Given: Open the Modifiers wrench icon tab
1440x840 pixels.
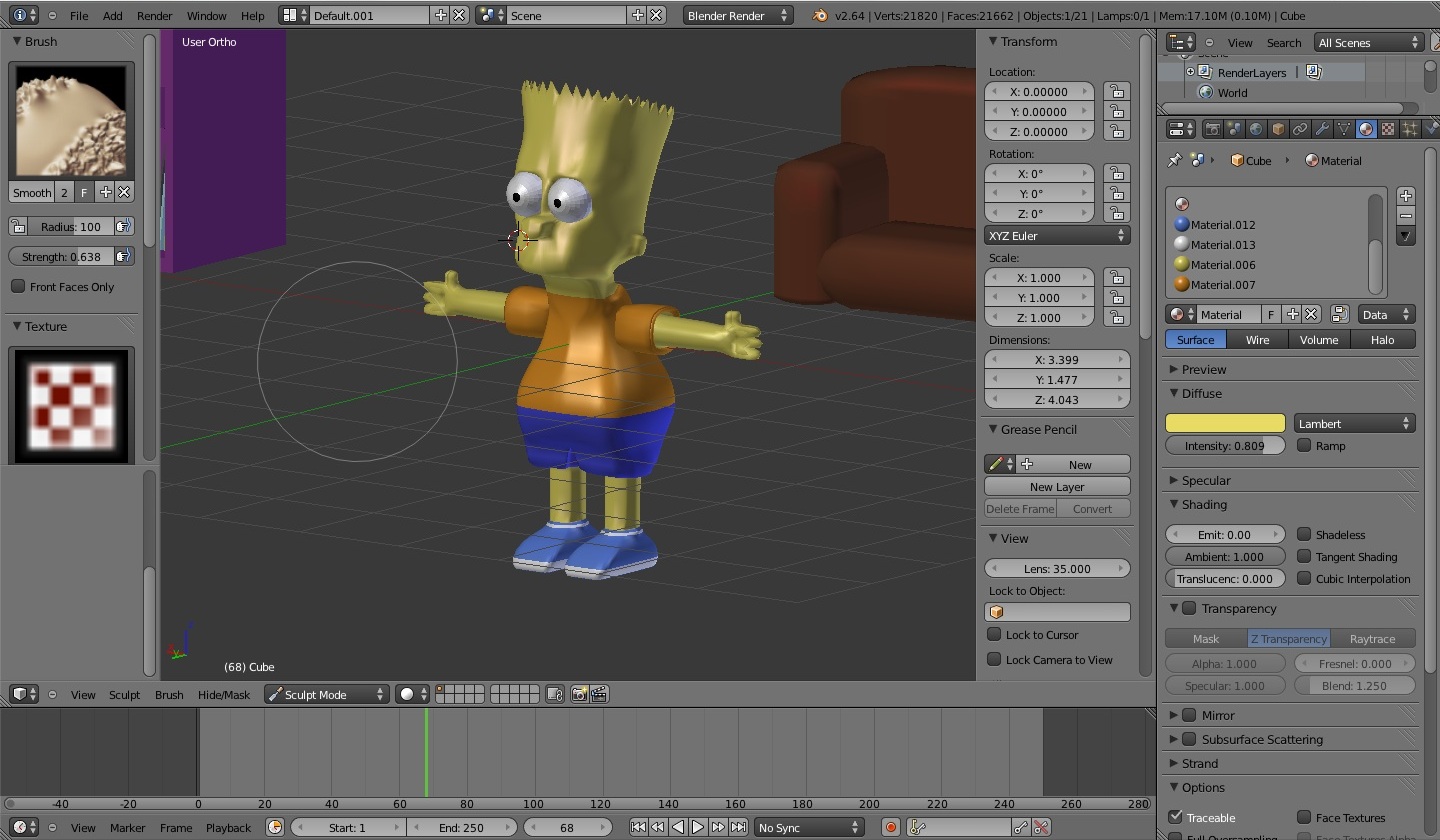Looking at the screenshot, I should click(x=1322, y=129).
